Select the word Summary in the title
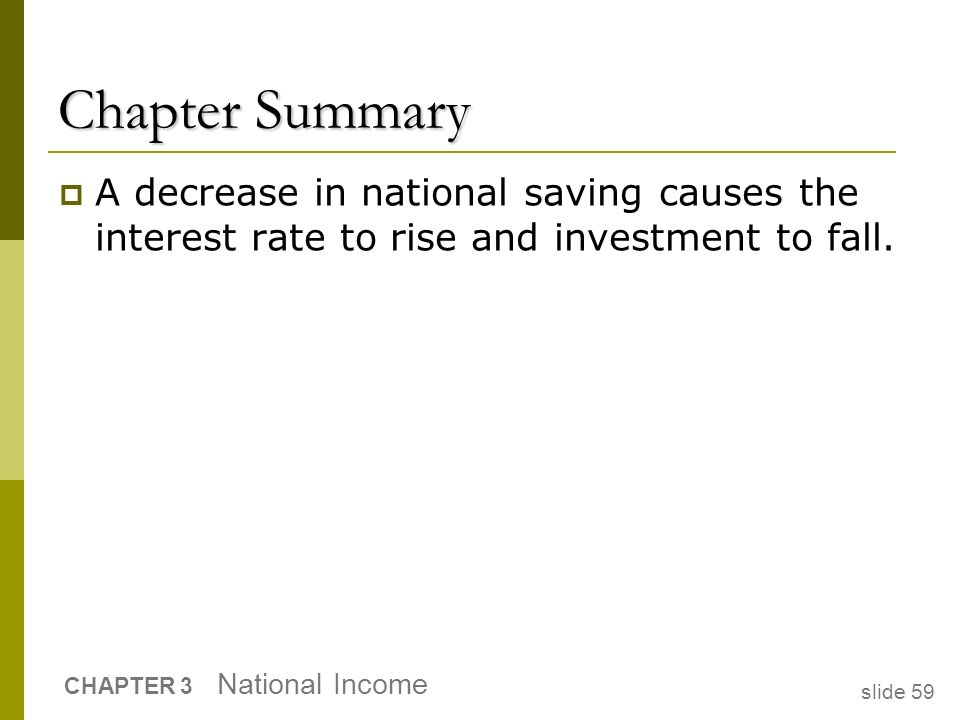The width and height of the screenshot is (960, 720). [362, 113]
